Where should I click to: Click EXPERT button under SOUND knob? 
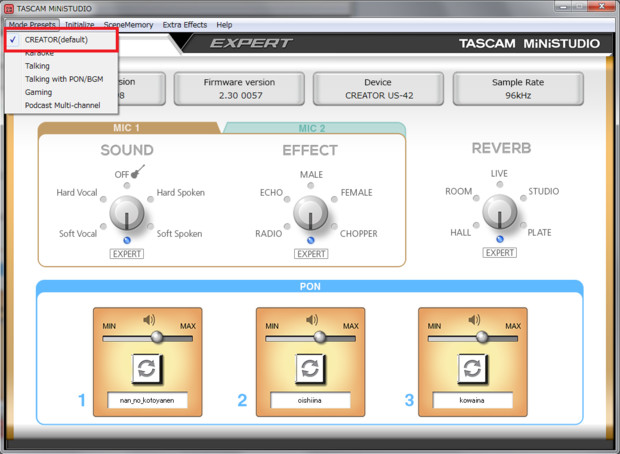click(x=127, y=253)
